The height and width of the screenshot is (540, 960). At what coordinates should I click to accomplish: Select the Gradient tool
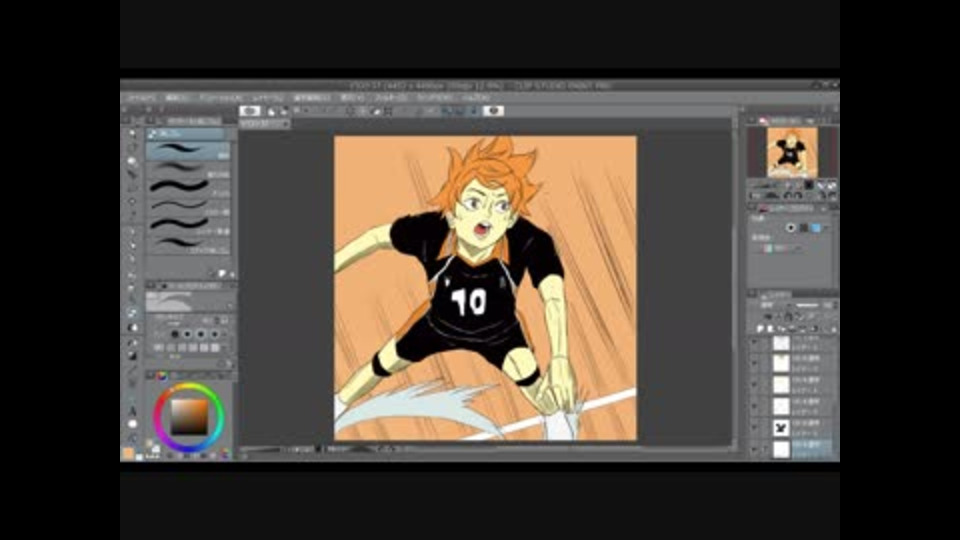click(x=132, y=355)
